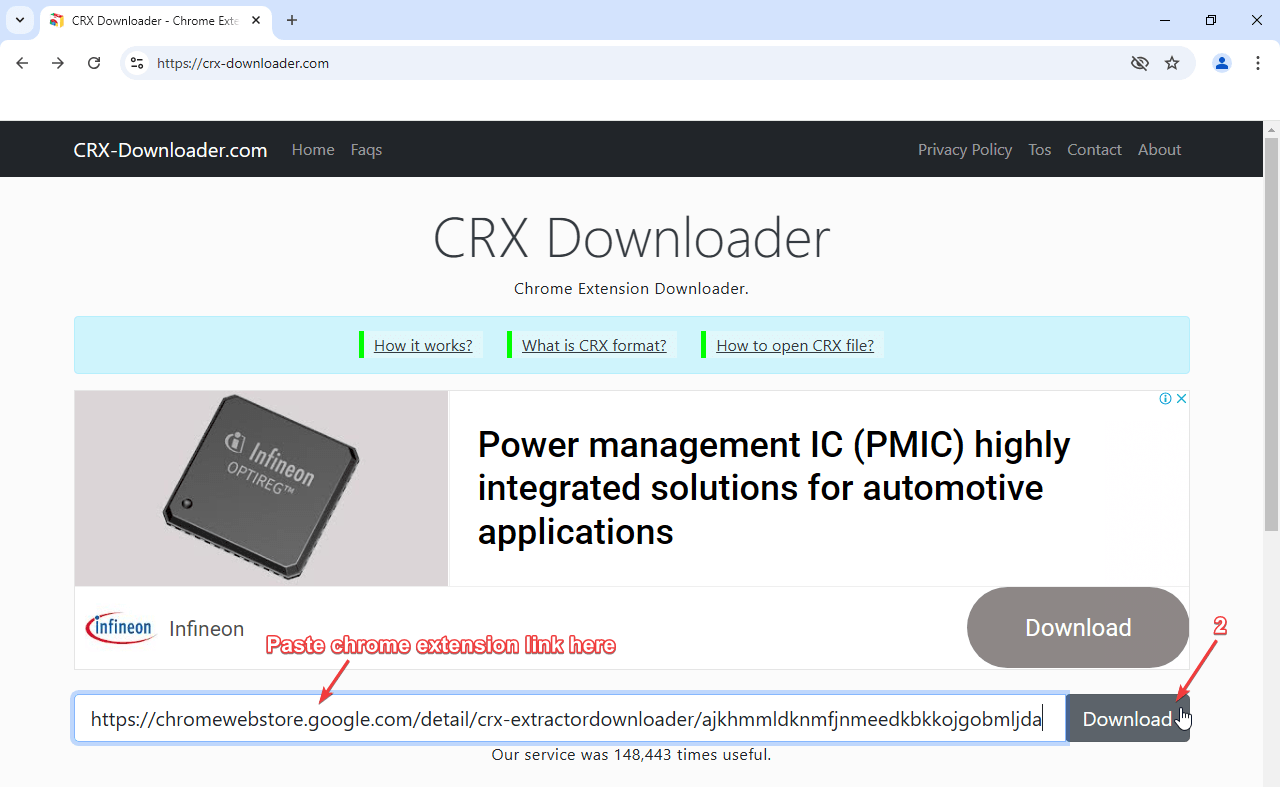Viewport: 1280px width, 787px height.
Task: Open 'How to open CRX file?' link
Action: [794, 346]
